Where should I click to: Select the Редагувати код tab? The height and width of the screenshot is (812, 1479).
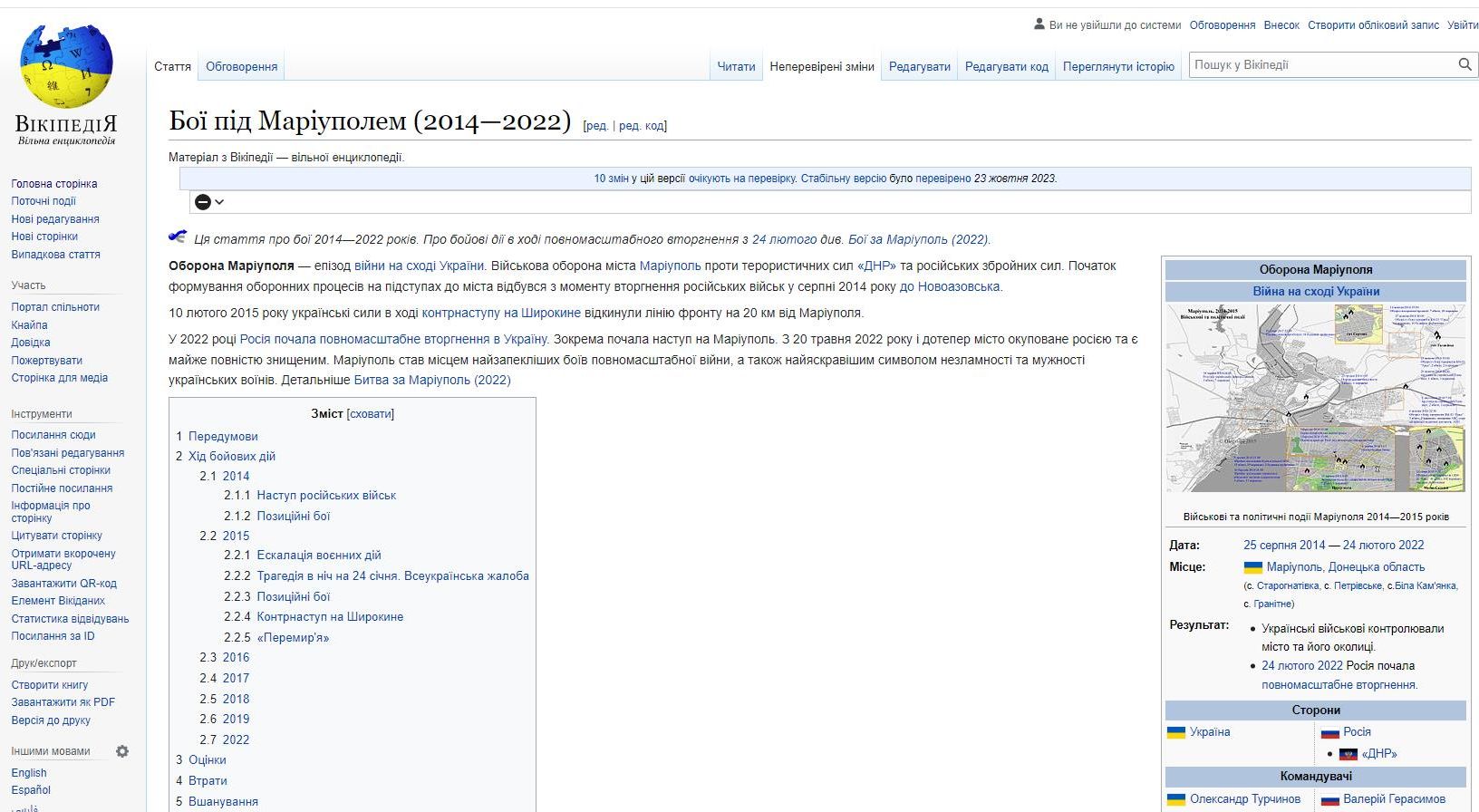[1006, 66]
